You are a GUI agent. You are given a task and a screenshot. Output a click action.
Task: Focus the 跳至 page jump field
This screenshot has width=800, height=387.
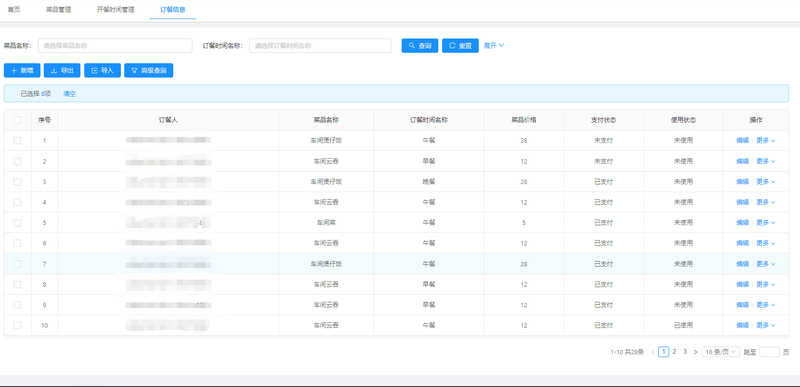(x=769, y=352)
